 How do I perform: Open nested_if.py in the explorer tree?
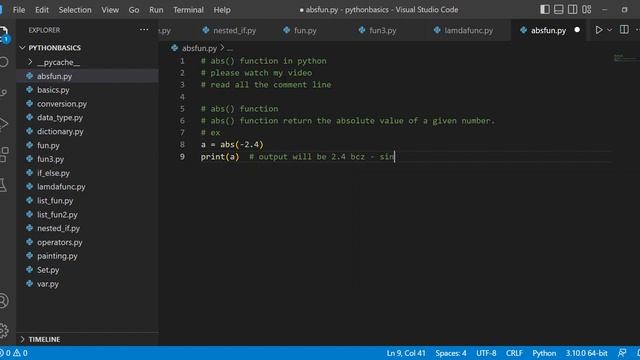coord(58,228)
